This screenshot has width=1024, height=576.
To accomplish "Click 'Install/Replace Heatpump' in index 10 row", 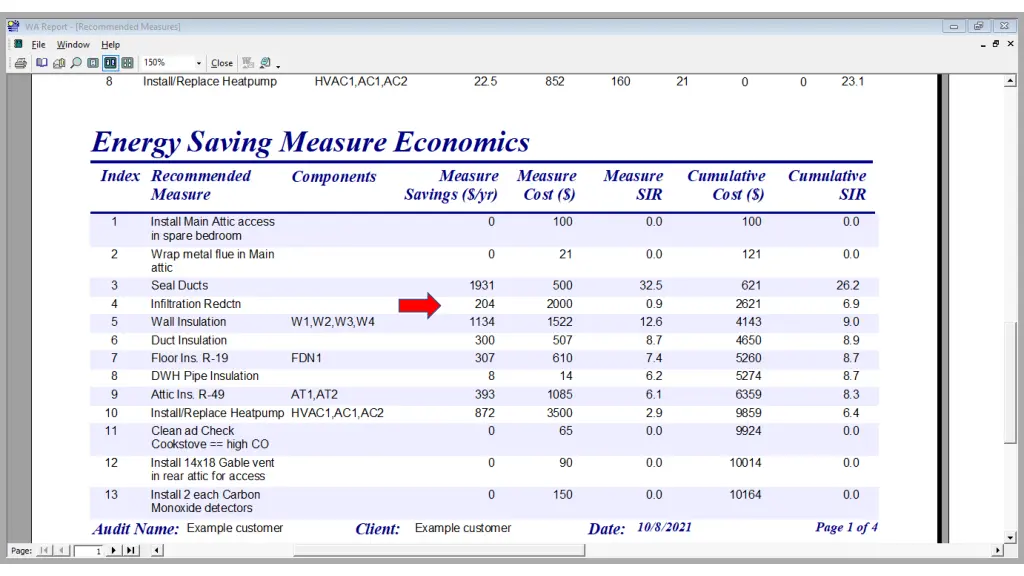I will [x=217, y=413].
